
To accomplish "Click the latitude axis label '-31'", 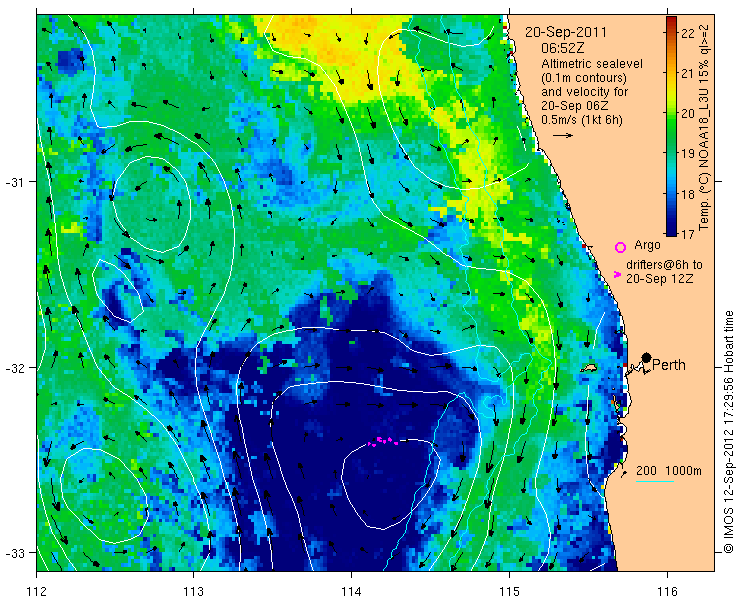I will [x=14, y=182].
